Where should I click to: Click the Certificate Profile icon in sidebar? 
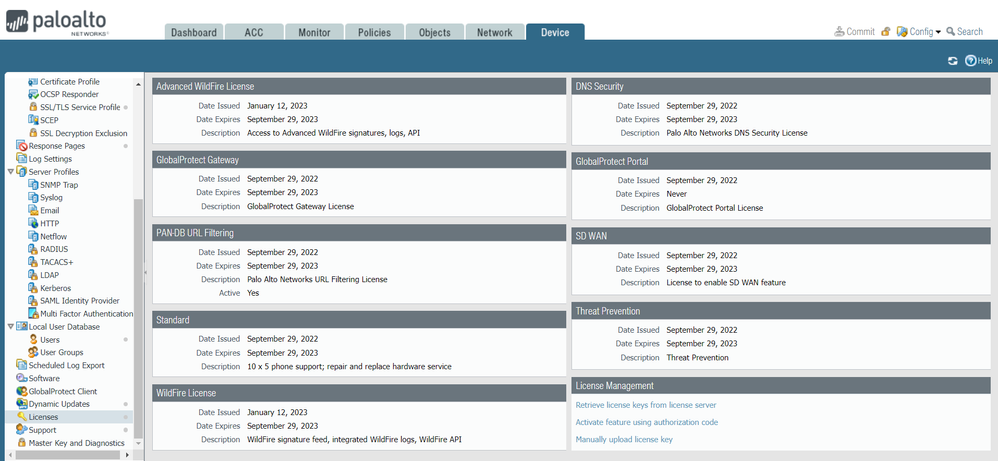click(x=34, y=82)
